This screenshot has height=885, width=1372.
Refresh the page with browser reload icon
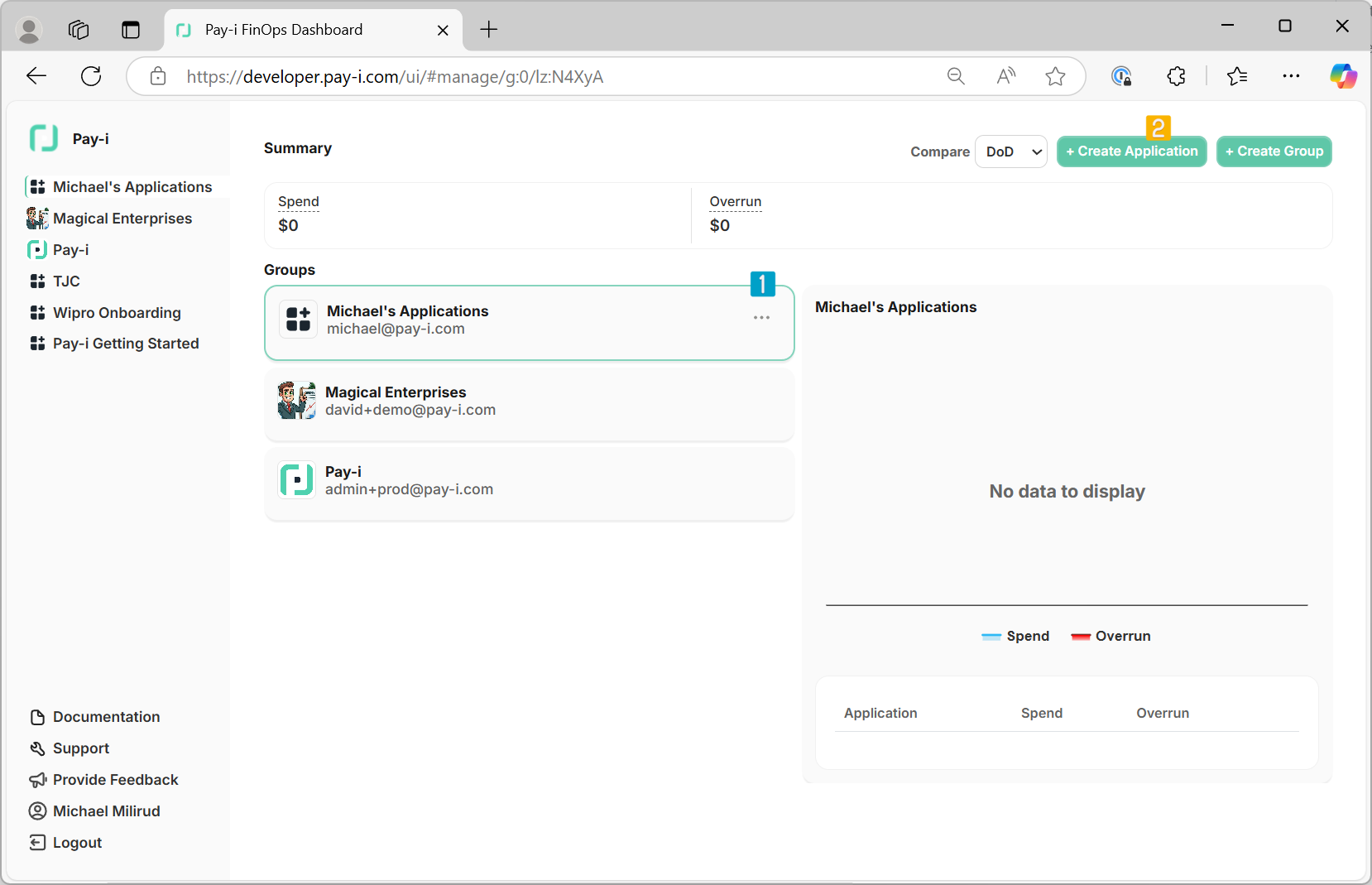pos(91,76)
